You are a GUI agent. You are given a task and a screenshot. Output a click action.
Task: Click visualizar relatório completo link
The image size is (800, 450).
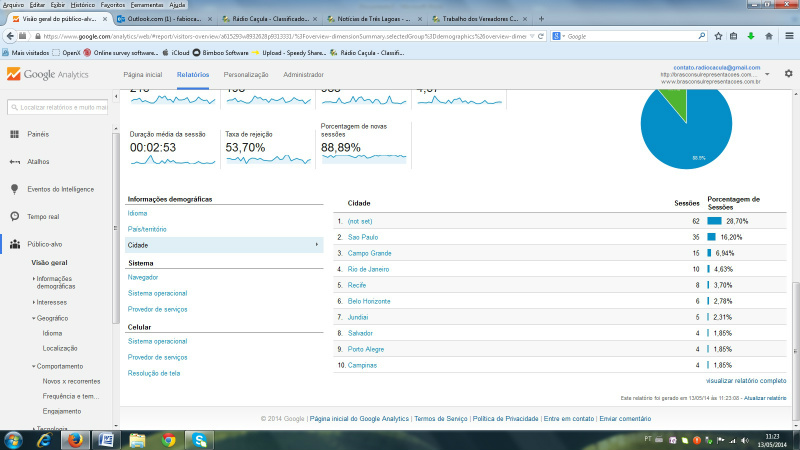coord(746,381)
